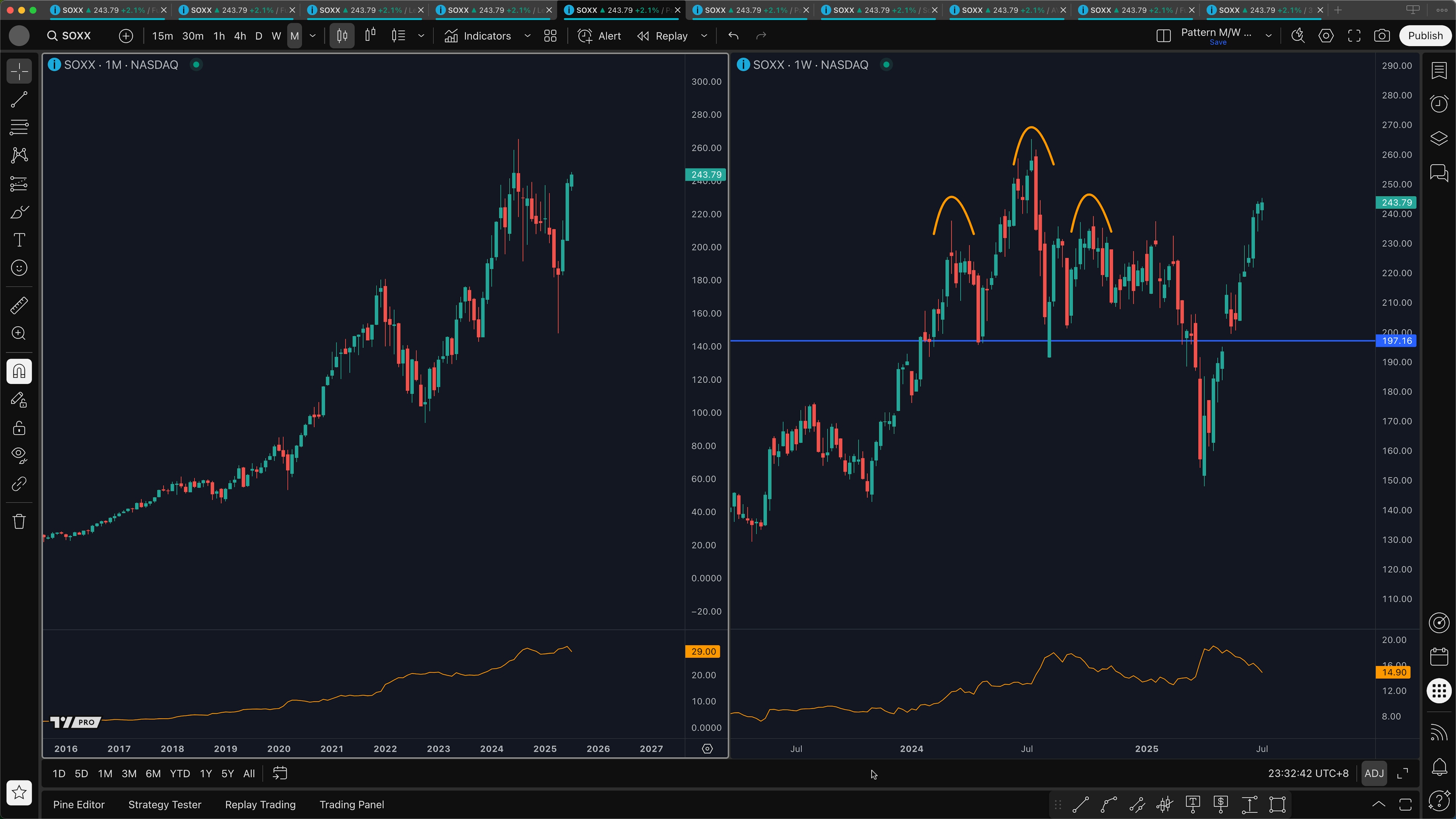This screenshot has width=1456, height=819.
Task: Undo the last chart action
Action: click(734, 36)
